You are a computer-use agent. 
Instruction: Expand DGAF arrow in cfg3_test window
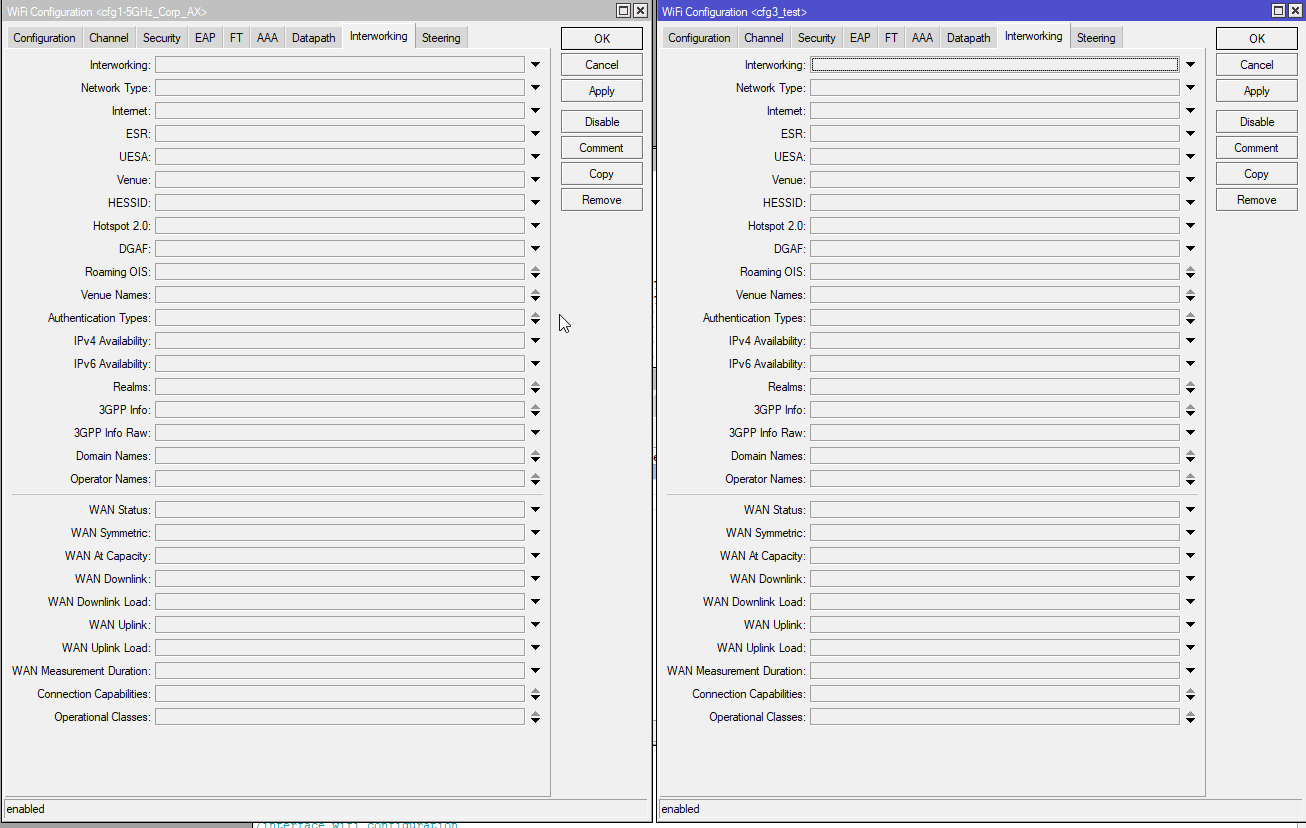click(x=1190, y=249)
